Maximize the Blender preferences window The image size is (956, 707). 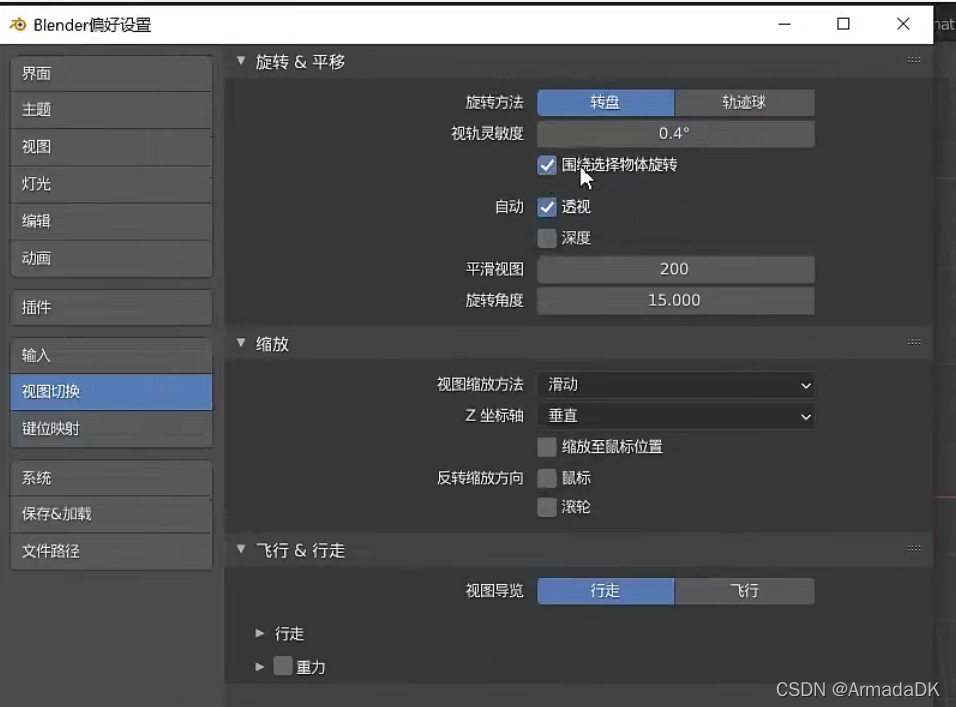843,24
